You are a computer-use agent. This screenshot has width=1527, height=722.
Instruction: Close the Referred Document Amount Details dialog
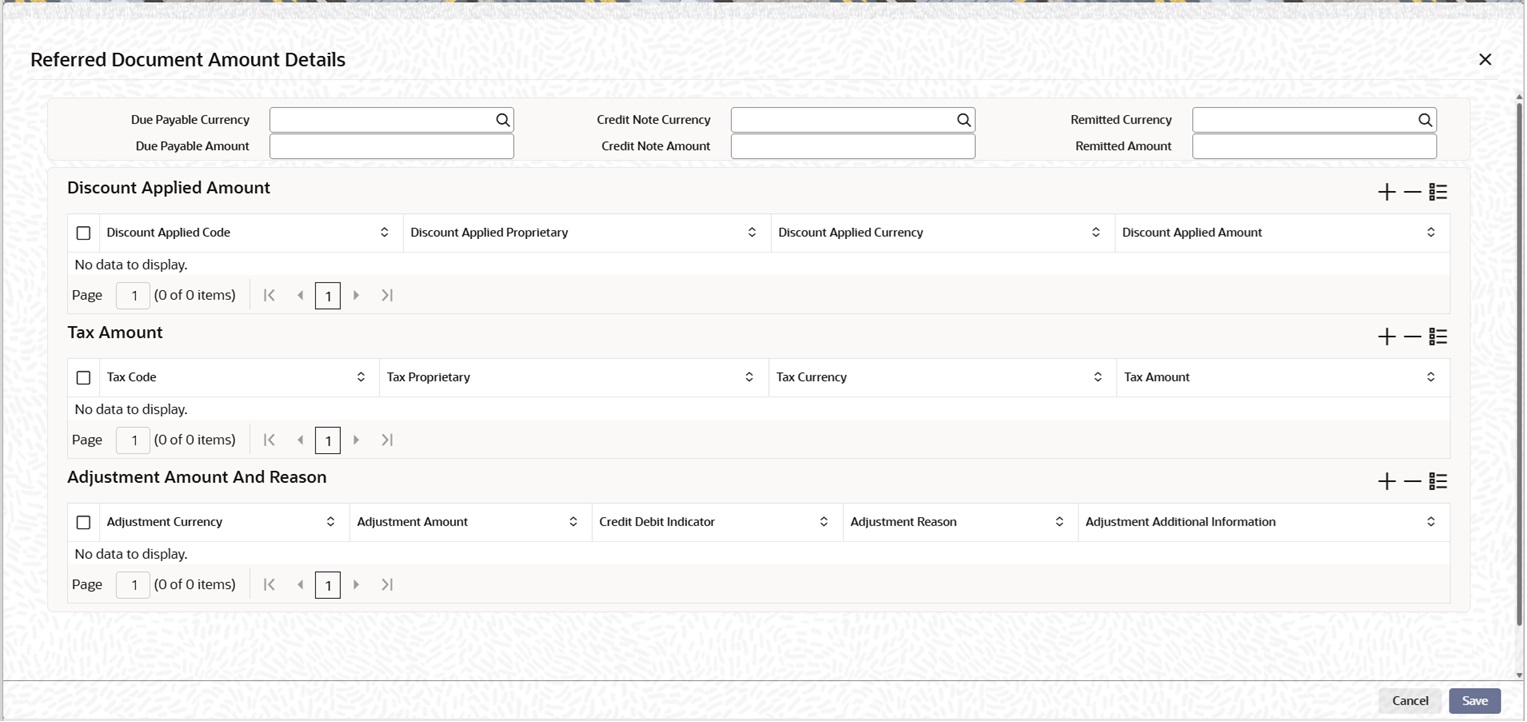1485,60
